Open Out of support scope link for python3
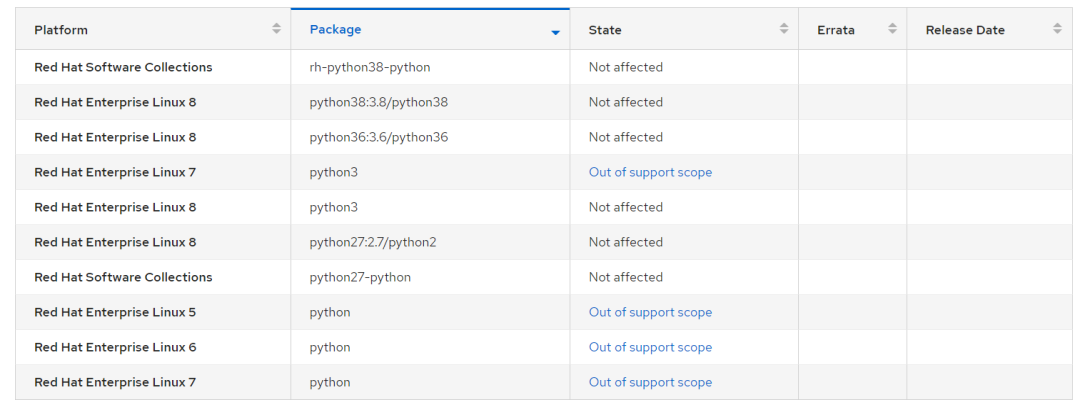The height and width of the screenshot is (405, 1080). 650,172
